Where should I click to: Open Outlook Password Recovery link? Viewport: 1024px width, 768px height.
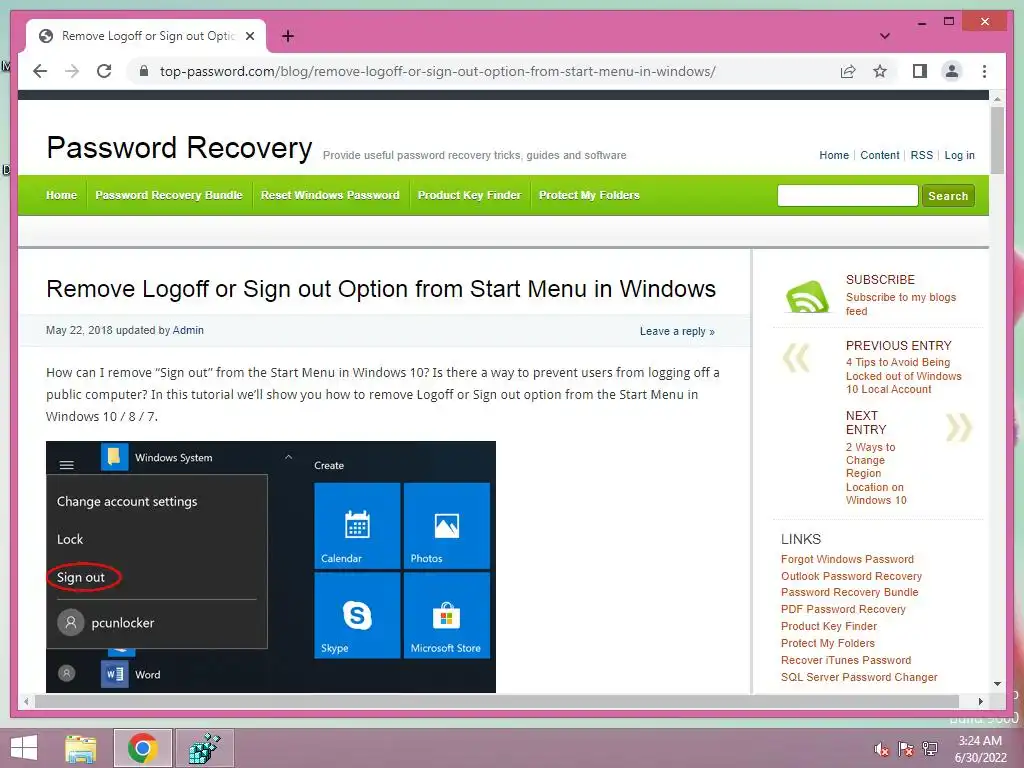pyautogui.click(x=851, y=576)
